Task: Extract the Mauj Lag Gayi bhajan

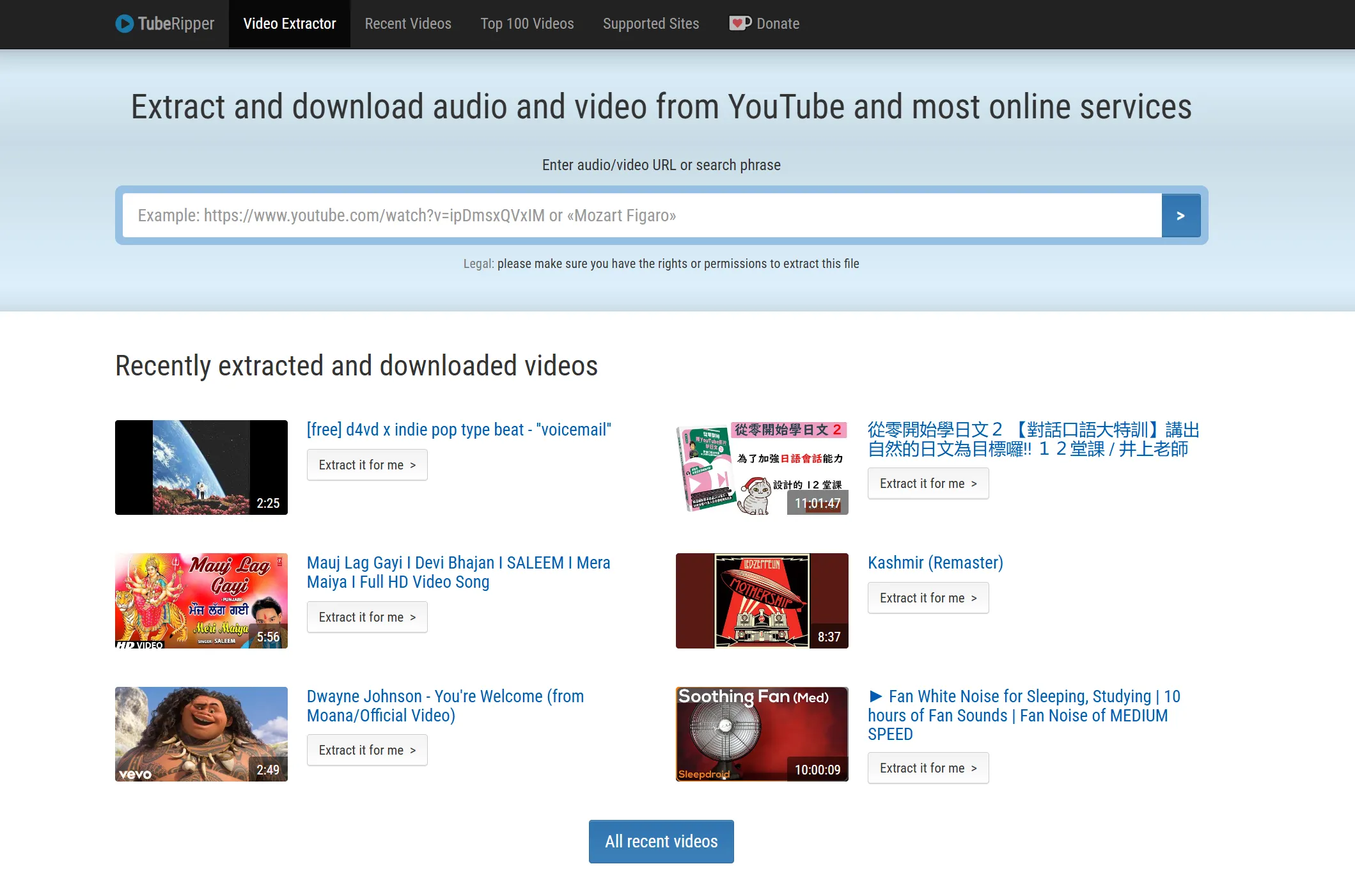Action: [366, 617]
